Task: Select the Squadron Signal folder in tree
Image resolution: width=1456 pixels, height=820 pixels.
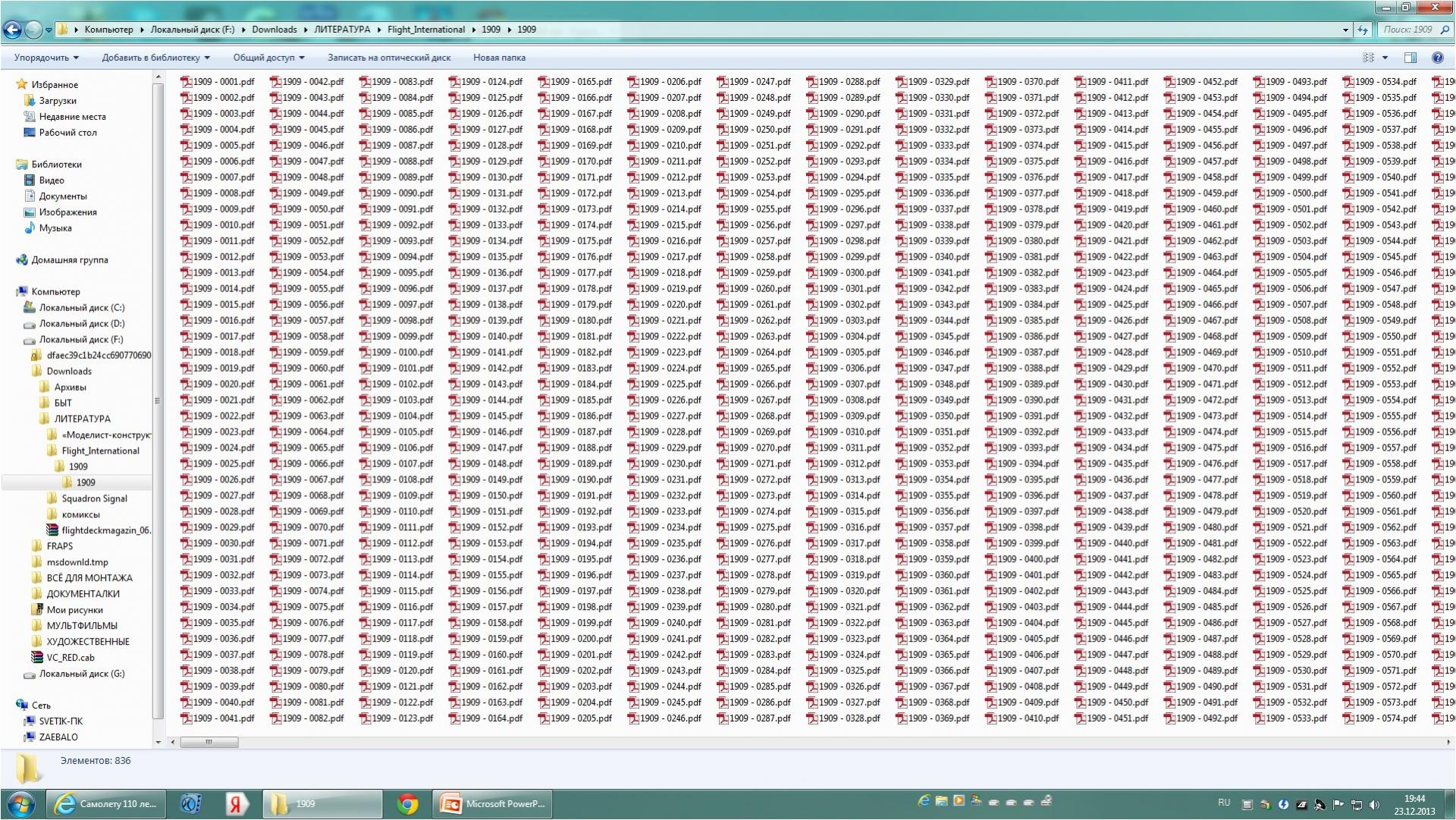Action: click(94, 498)
